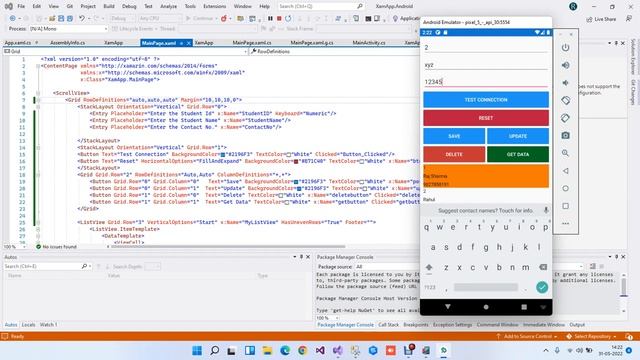Open Windows Start menu
Screen dimensions: 640x360
[197, 351]
